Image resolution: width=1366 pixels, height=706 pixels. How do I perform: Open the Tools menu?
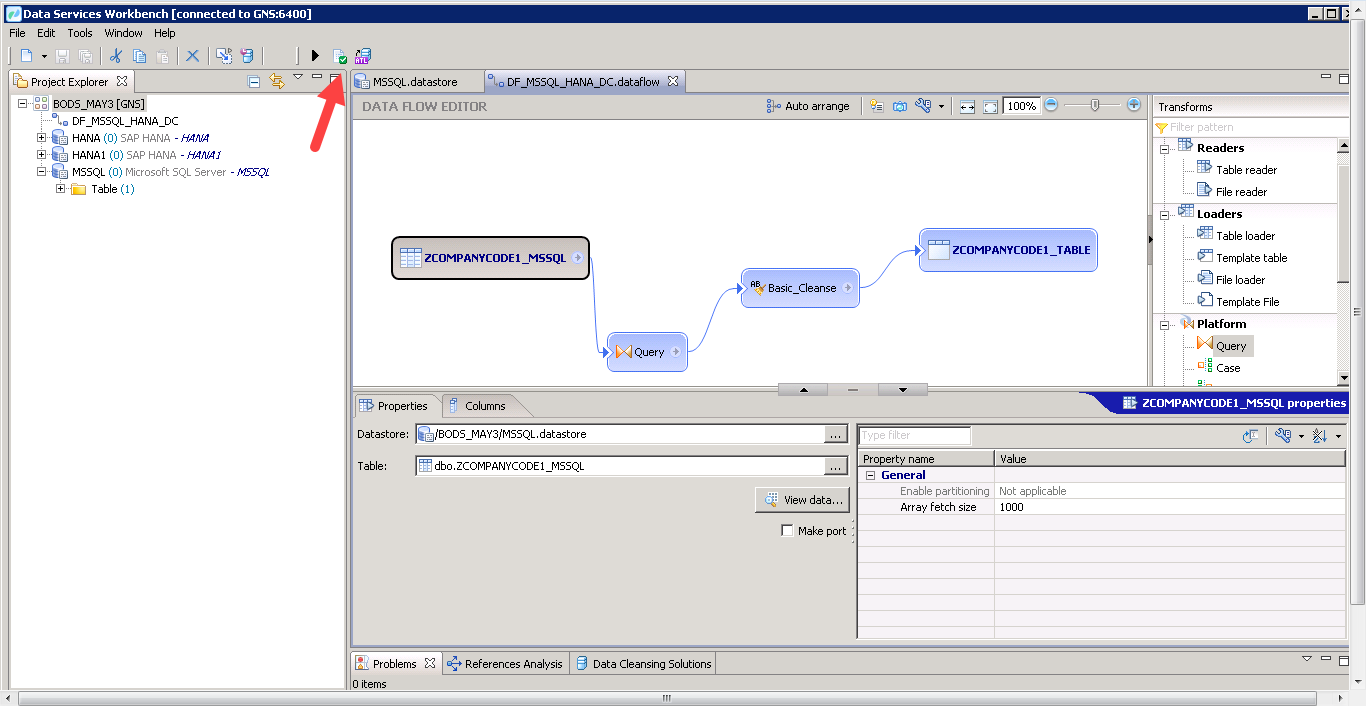pyautogui.click(x=80, y=33)
